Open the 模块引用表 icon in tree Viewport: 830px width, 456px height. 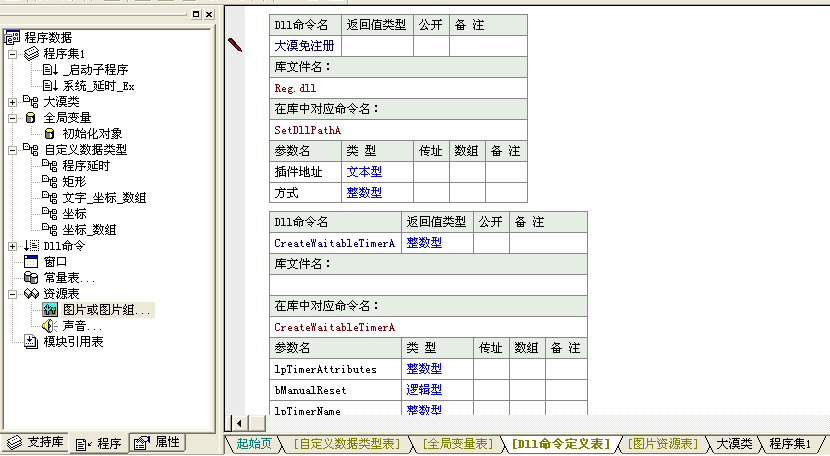31,342
